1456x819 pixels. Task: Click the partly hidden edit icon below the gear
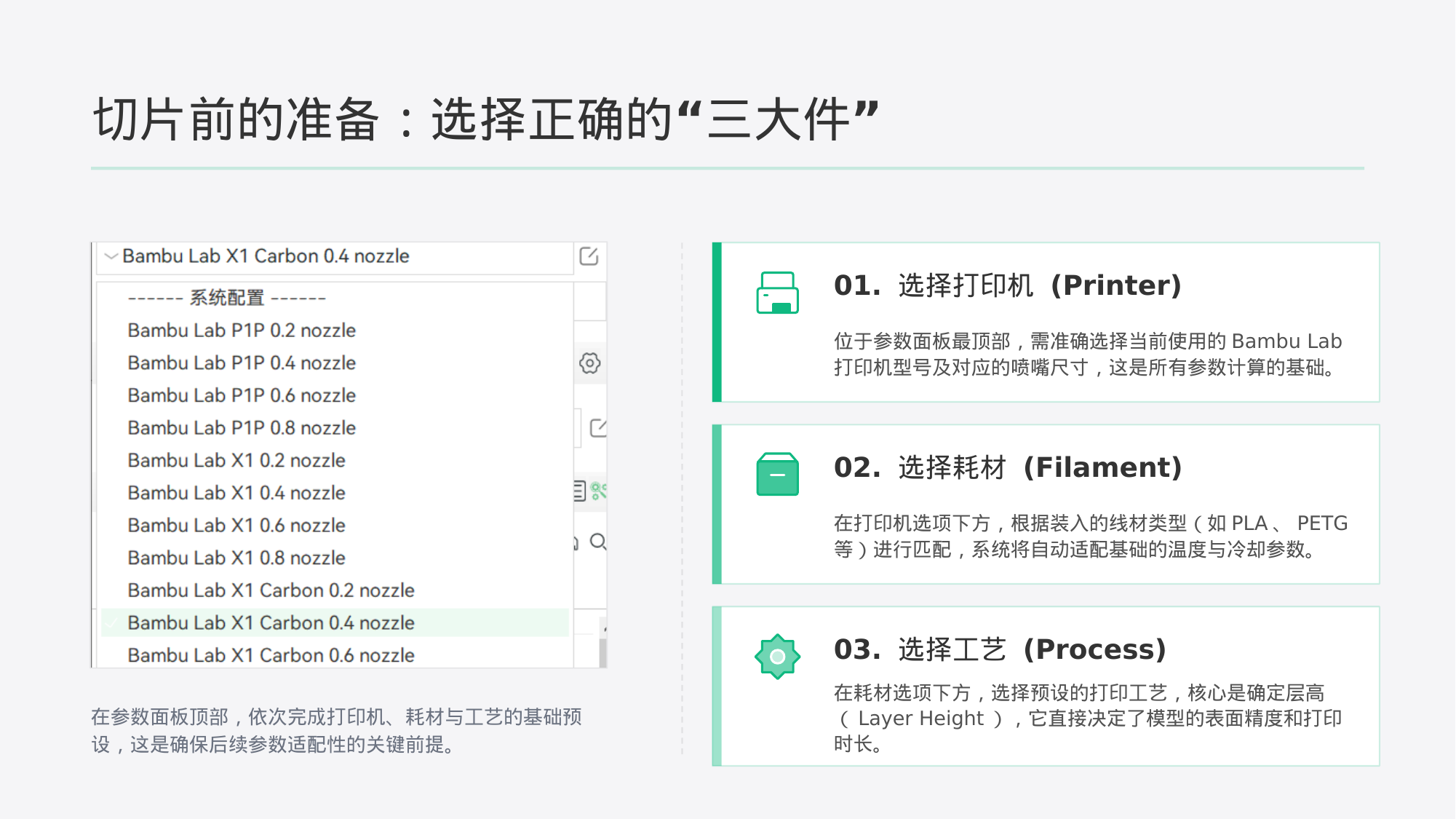[598, 427]
